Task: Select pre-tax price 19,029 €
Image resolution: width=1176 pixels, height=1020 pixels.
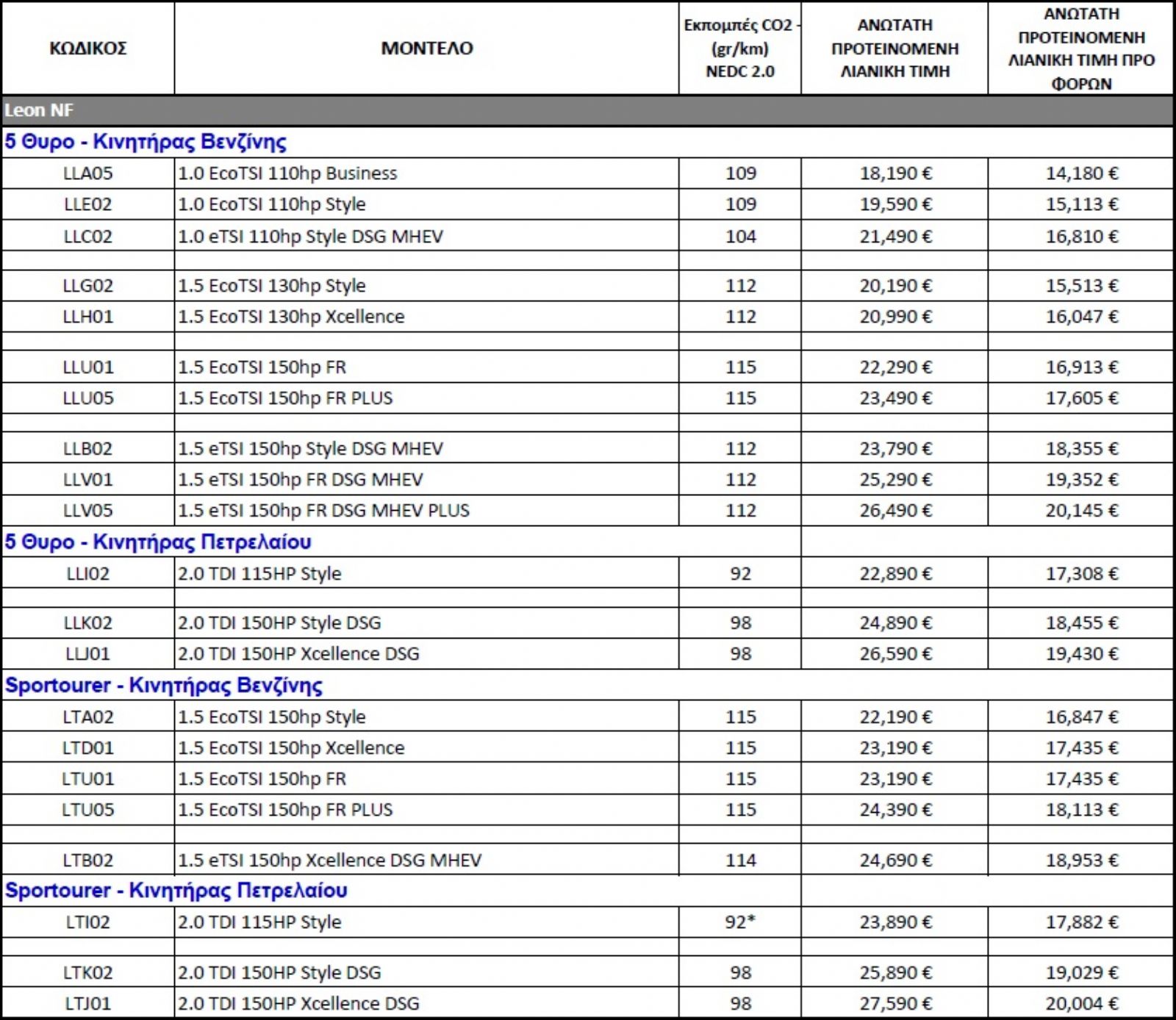Action: pos(1080,973)
